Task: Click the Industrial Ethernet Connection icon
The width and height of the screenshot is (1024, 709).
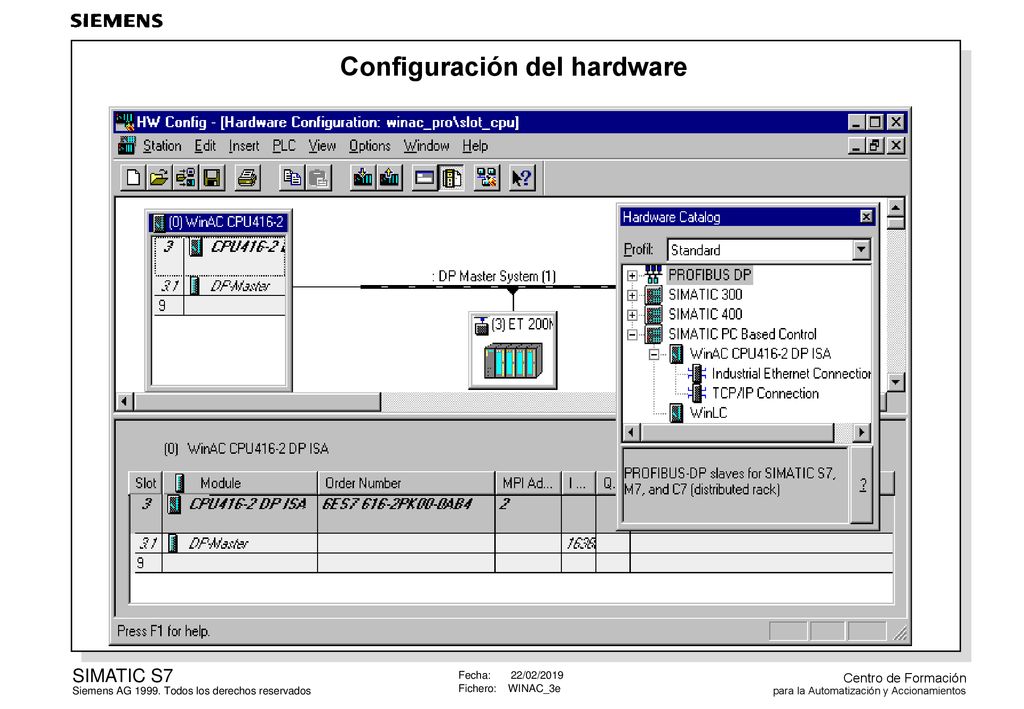Action: click(697, 373)
